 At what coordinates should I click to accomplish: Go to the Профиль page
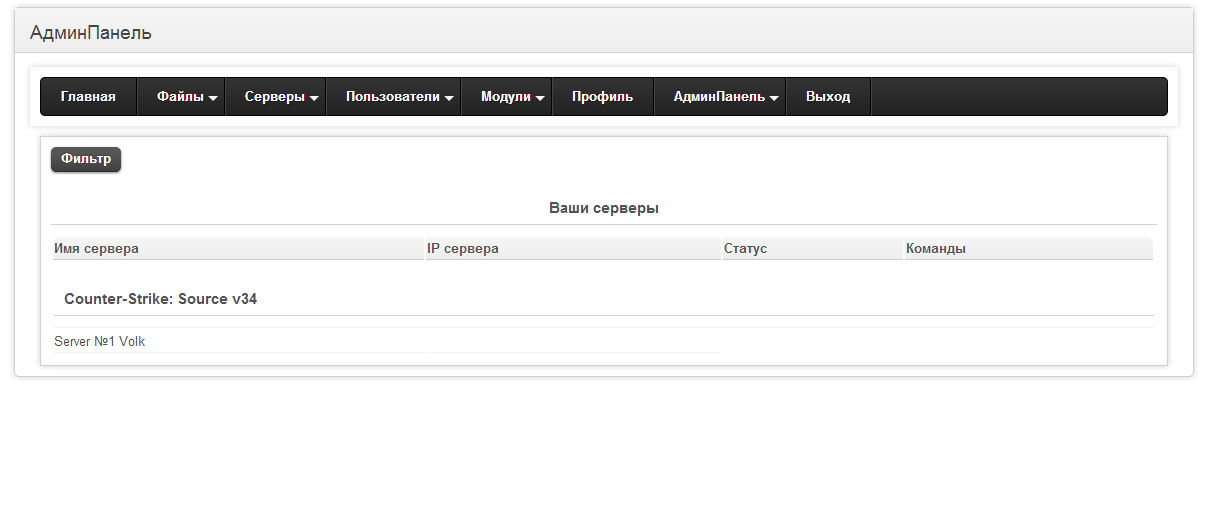(602, 97)
